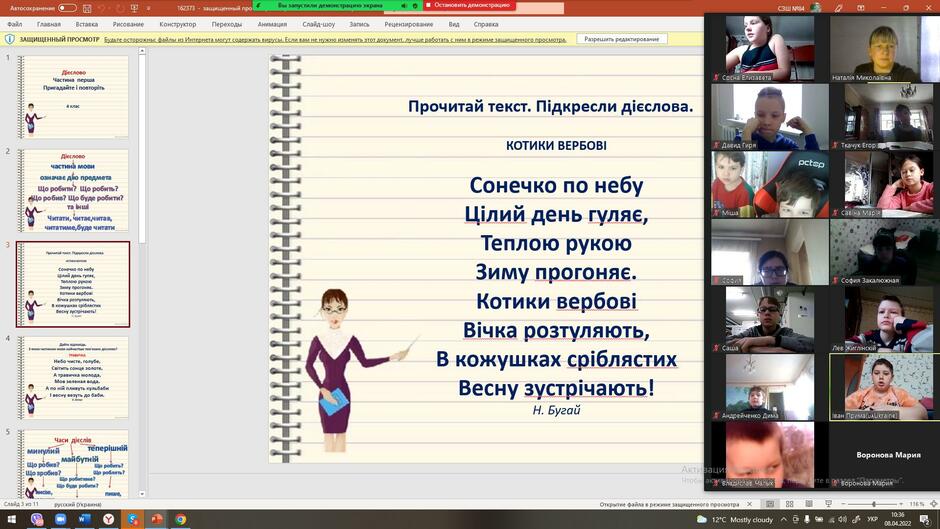Click the slide title Прочитай текст
Viewport: 940px width, 529px height.
pyautogui.click(x=550, y=106)
